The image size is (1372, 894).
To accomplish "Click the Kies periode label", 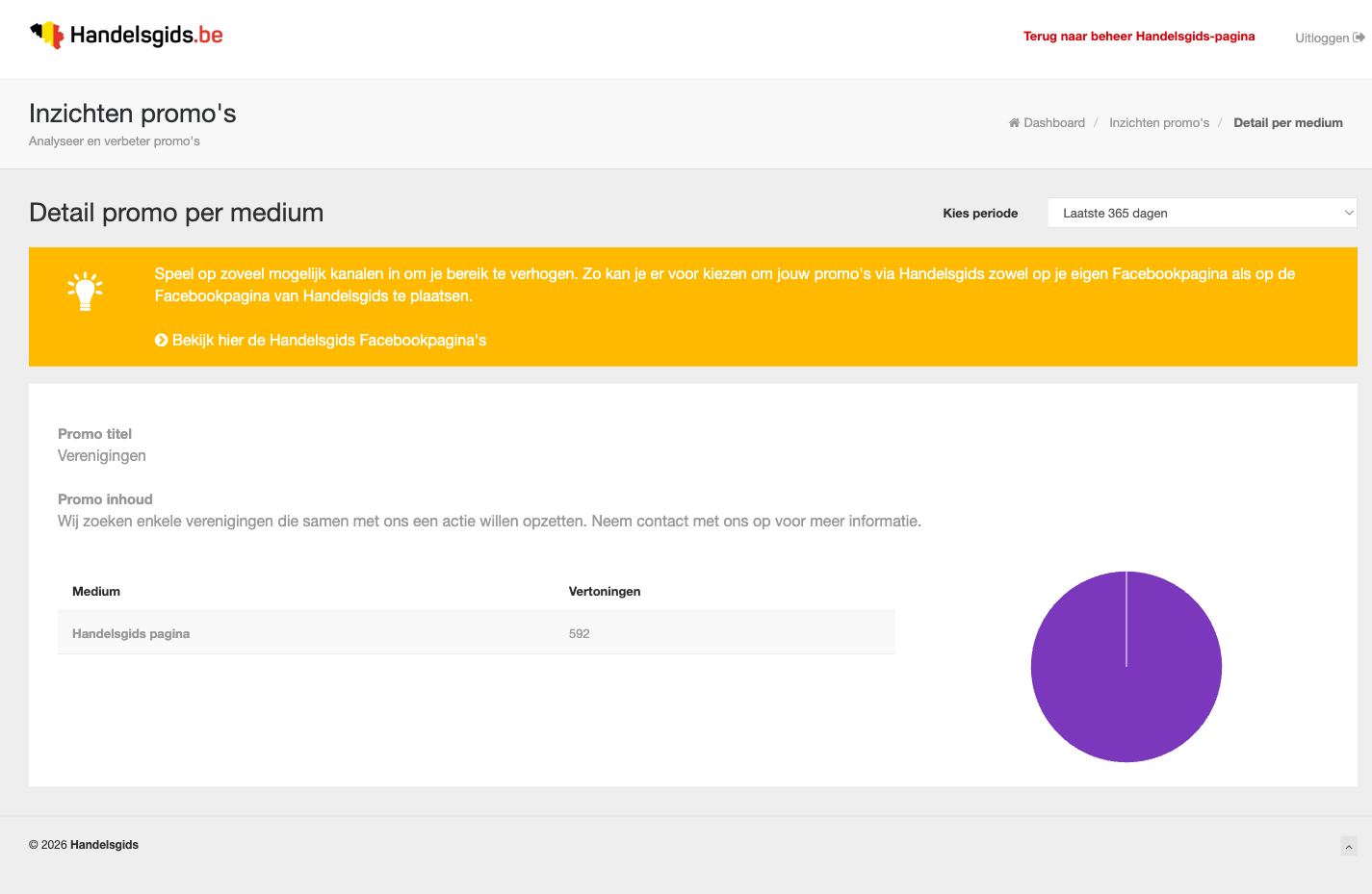I will click(x=980, y=214).
